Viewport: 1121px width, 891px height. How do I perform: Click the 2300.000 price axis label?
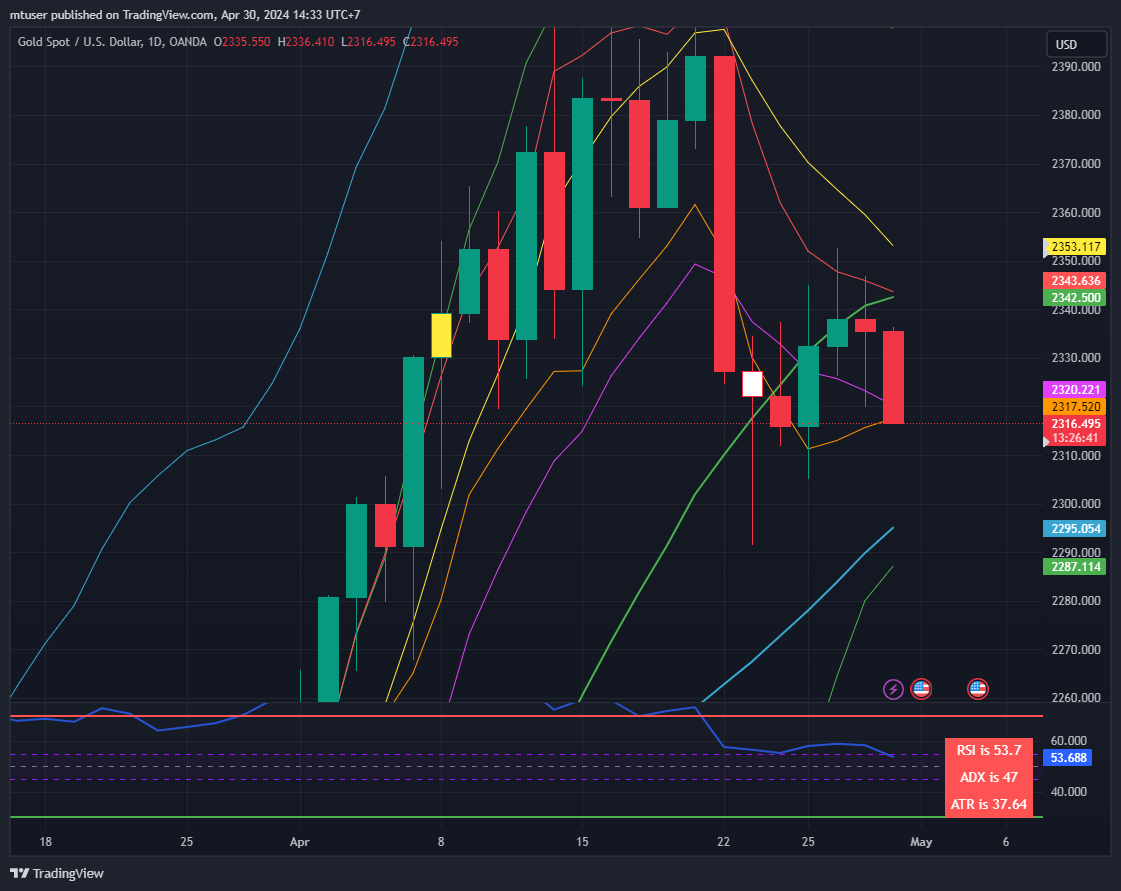(1076, 503)
